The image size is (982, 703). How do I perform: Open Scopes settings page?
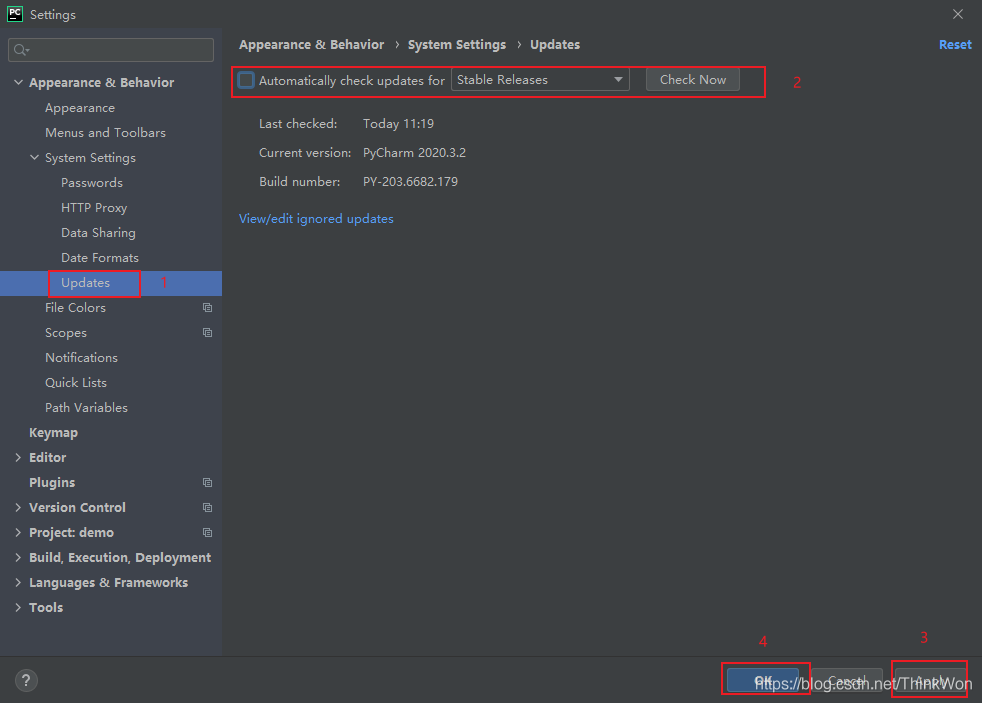pos(66,333)
